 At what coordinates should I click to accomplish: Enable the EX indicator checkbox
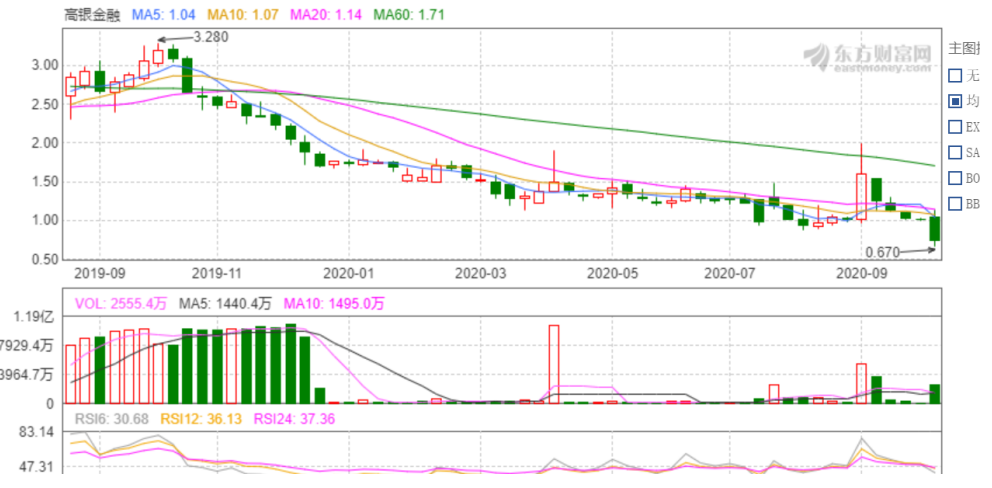955,127
